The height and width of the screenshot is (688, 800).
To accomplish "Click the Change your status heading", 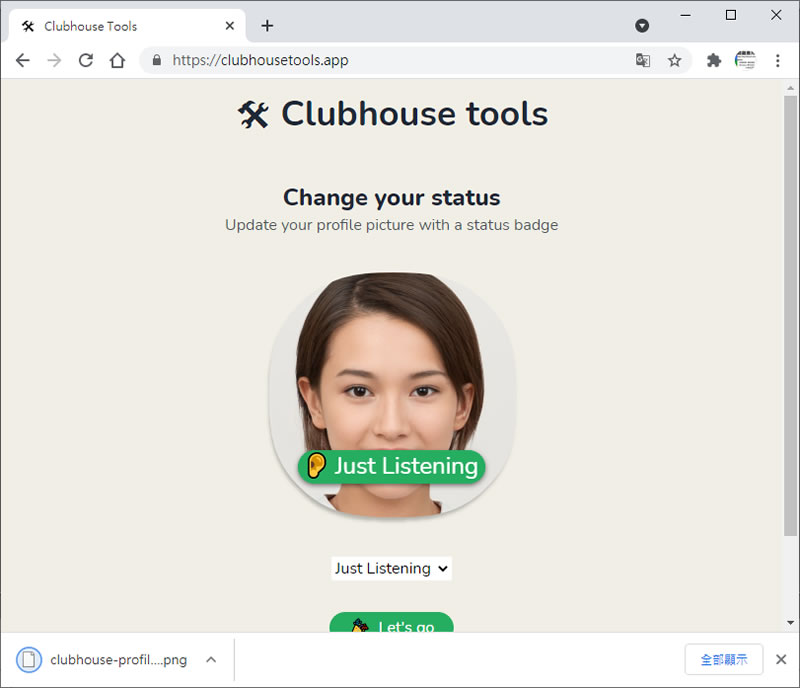I will point(391,198).
